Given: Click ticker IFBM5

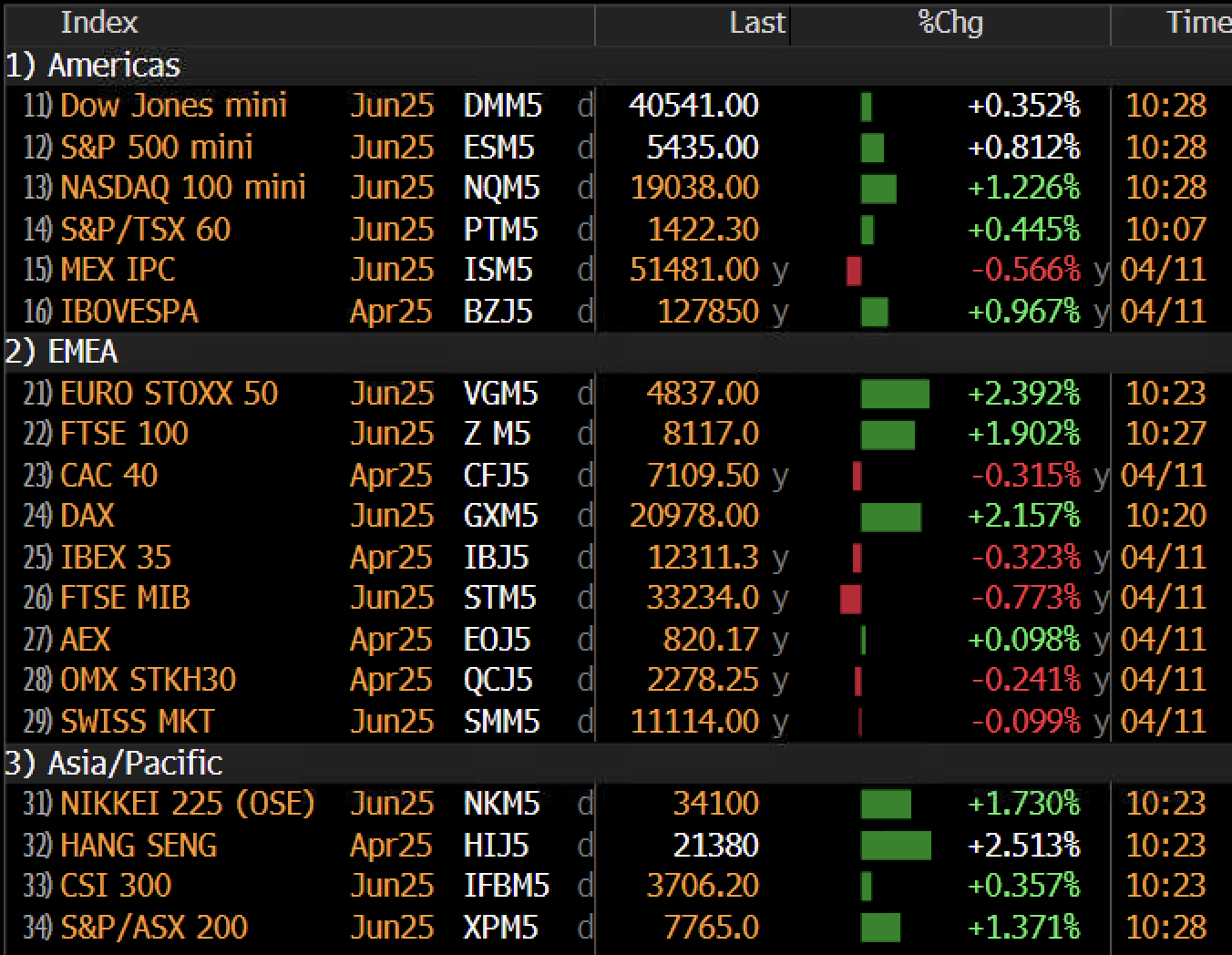Looking at the screenshot, I should (x=506, y=885).
